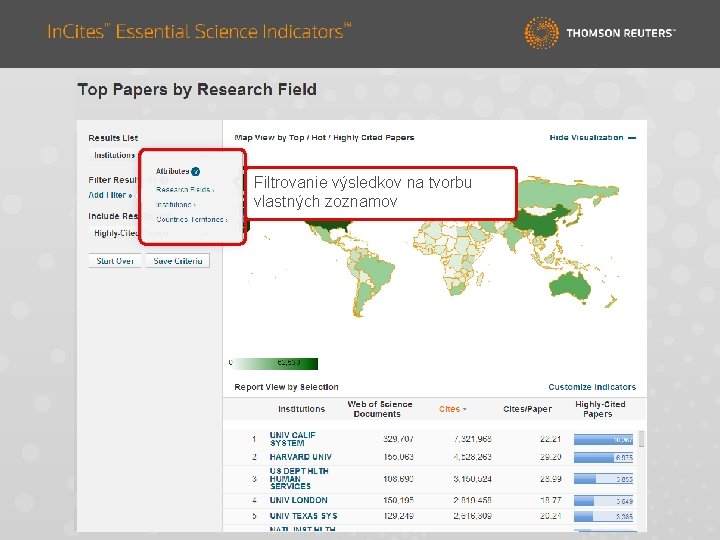This screenshot has height=540, width=720.
Task: Click Highly-Cited Papers bar for HARVARD UNIV
Action: 603,457
